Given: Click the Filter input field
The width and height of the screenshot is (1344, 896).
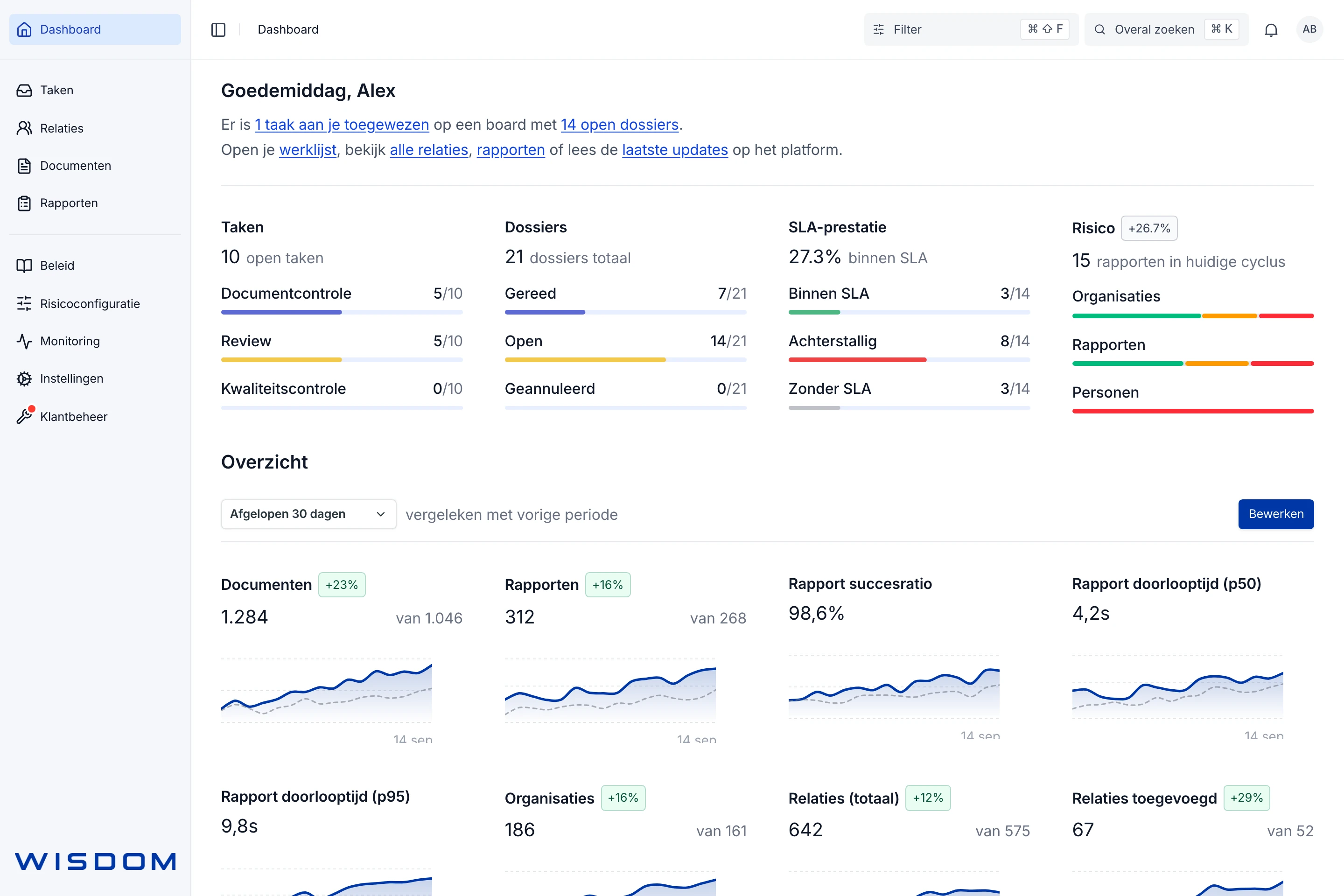Looking at the screenshot, I should tap(971, 29).
